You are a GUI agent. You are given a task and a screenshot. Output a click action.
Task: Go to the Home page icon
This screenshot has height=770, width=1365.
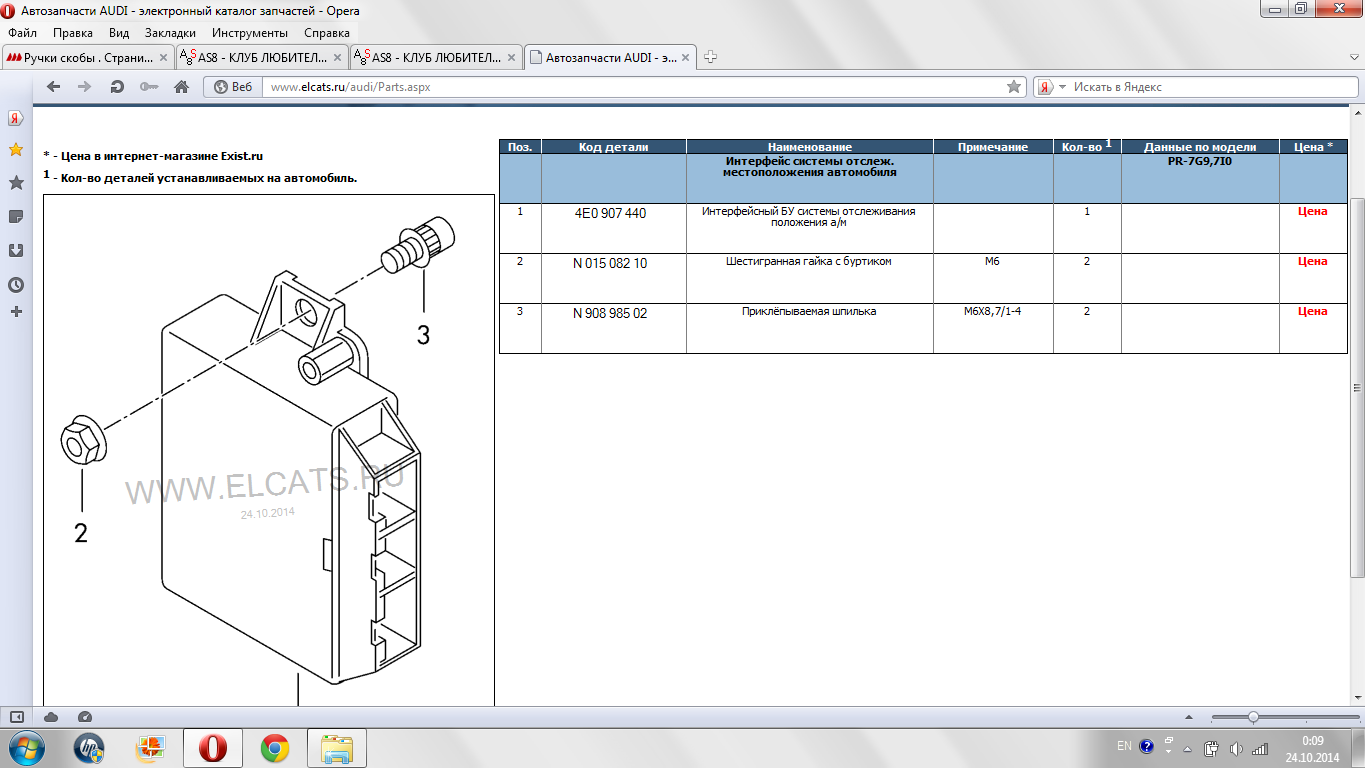(181, 87)
